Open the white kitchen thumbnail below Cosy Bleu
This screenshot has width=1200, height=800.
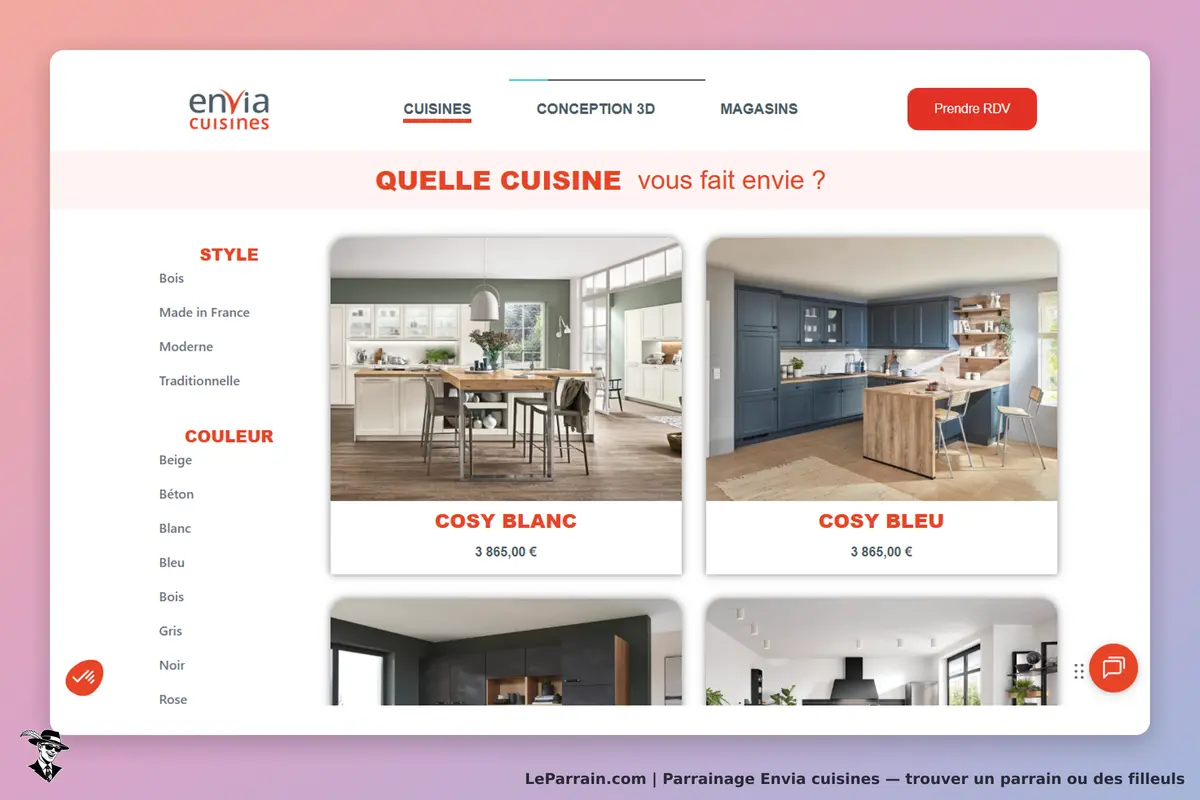pyautogui.click(x=882, y=652)
